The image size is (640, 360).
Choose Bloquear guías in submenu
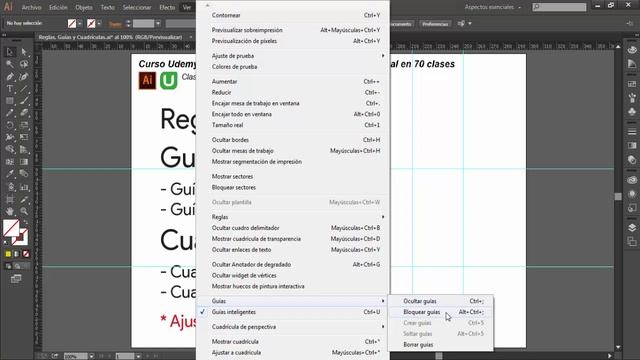(x=440, y=312)
